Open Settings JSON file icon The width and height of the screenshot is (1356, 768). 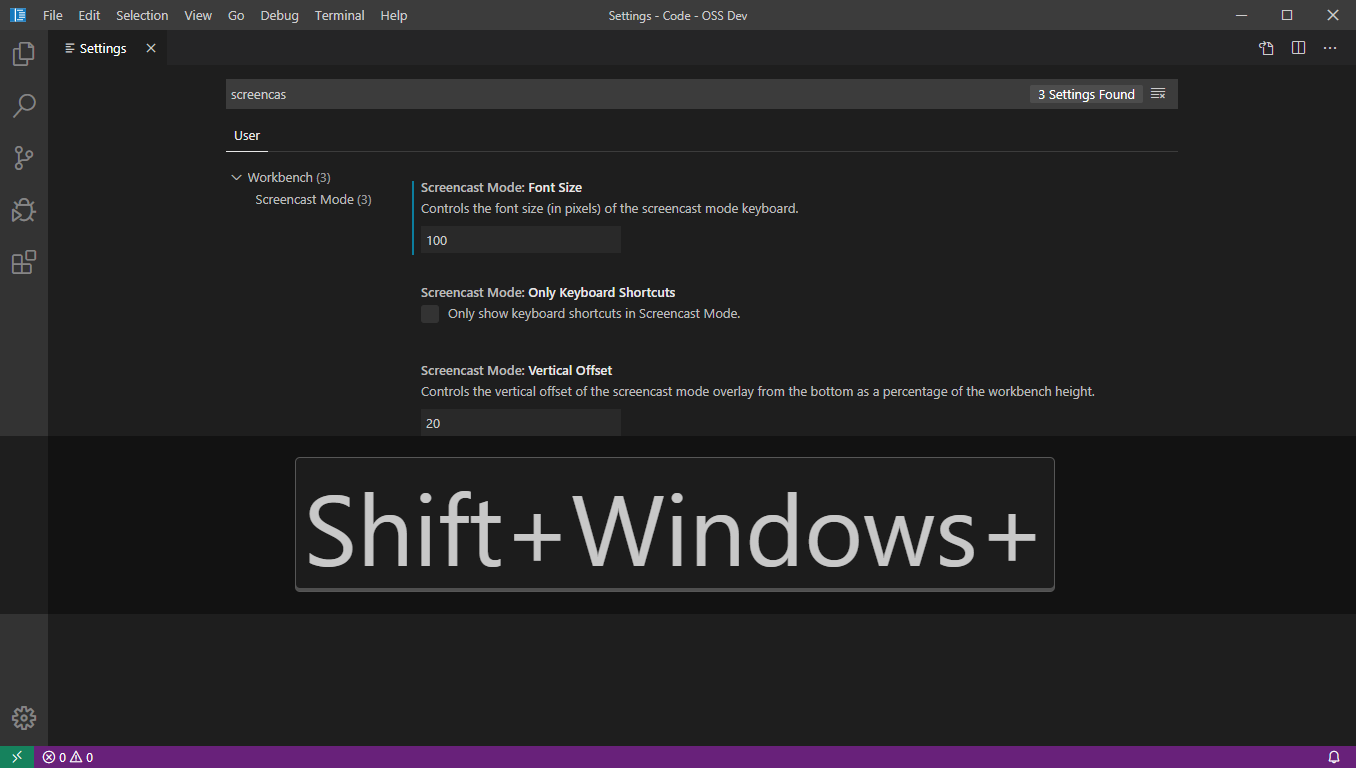[x=1266, y=48]
